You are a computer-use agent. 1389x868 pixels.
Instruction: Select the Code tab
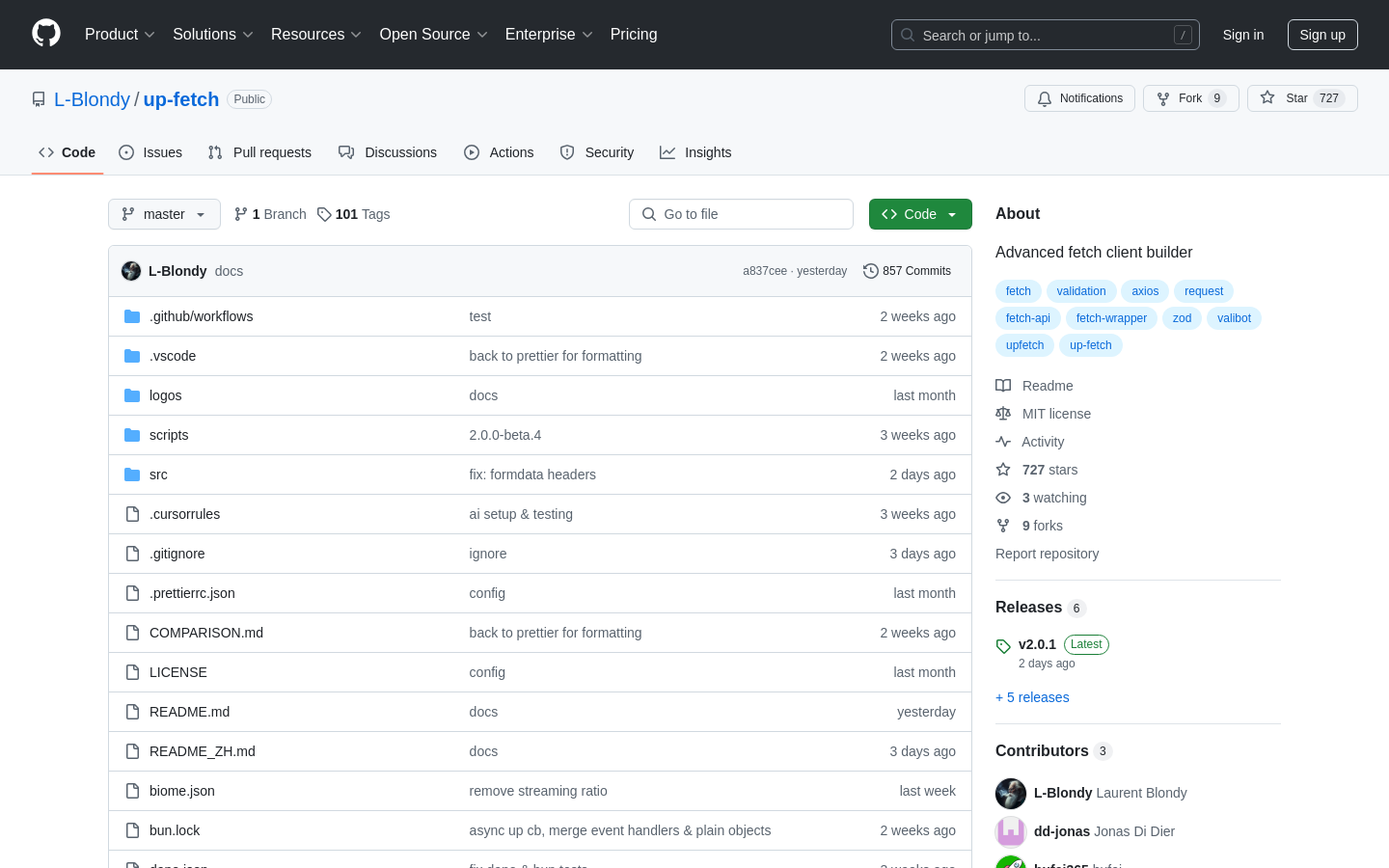68,152
